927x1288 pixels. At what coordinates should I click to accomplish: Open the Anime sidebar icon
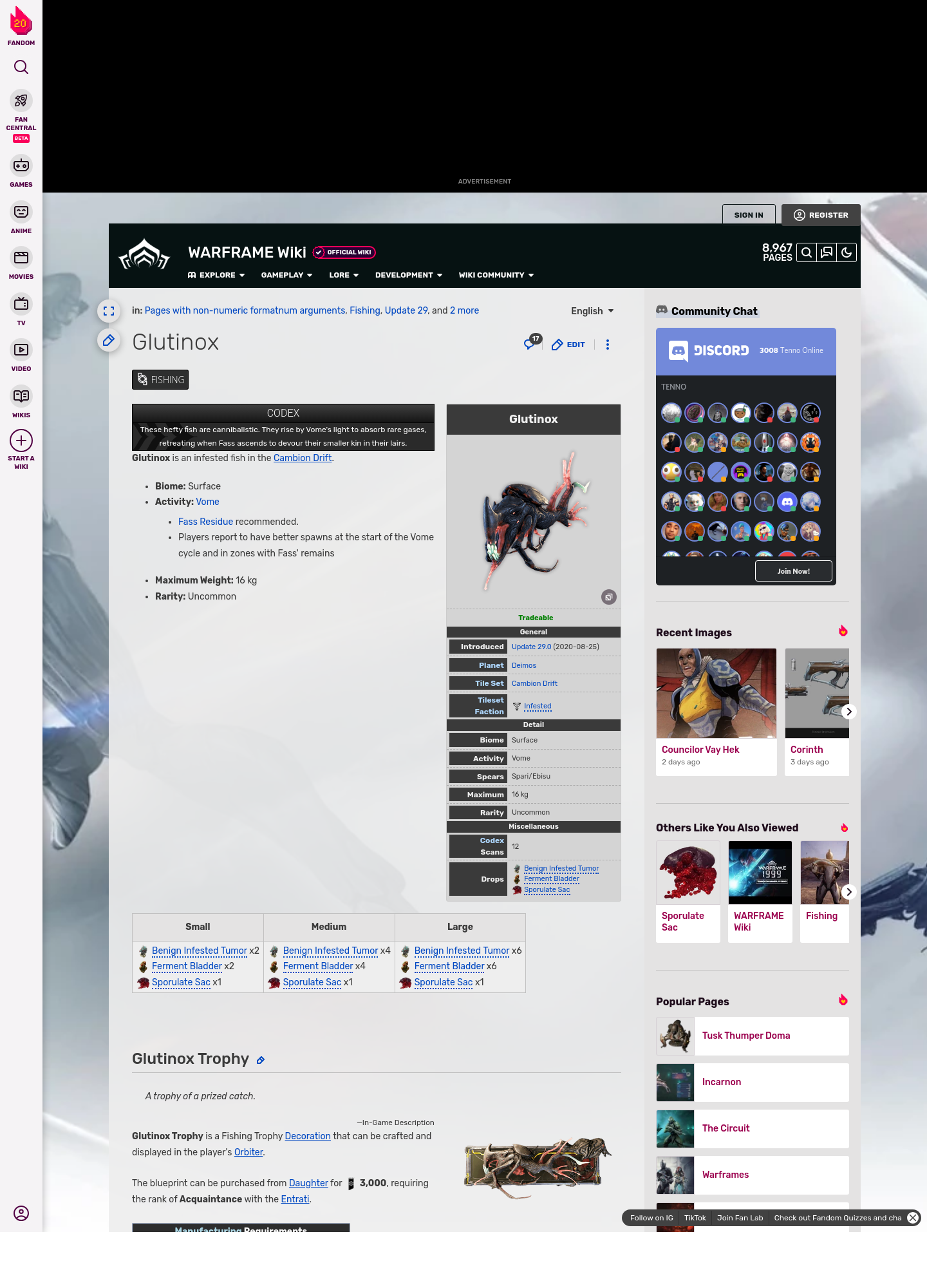21,212
